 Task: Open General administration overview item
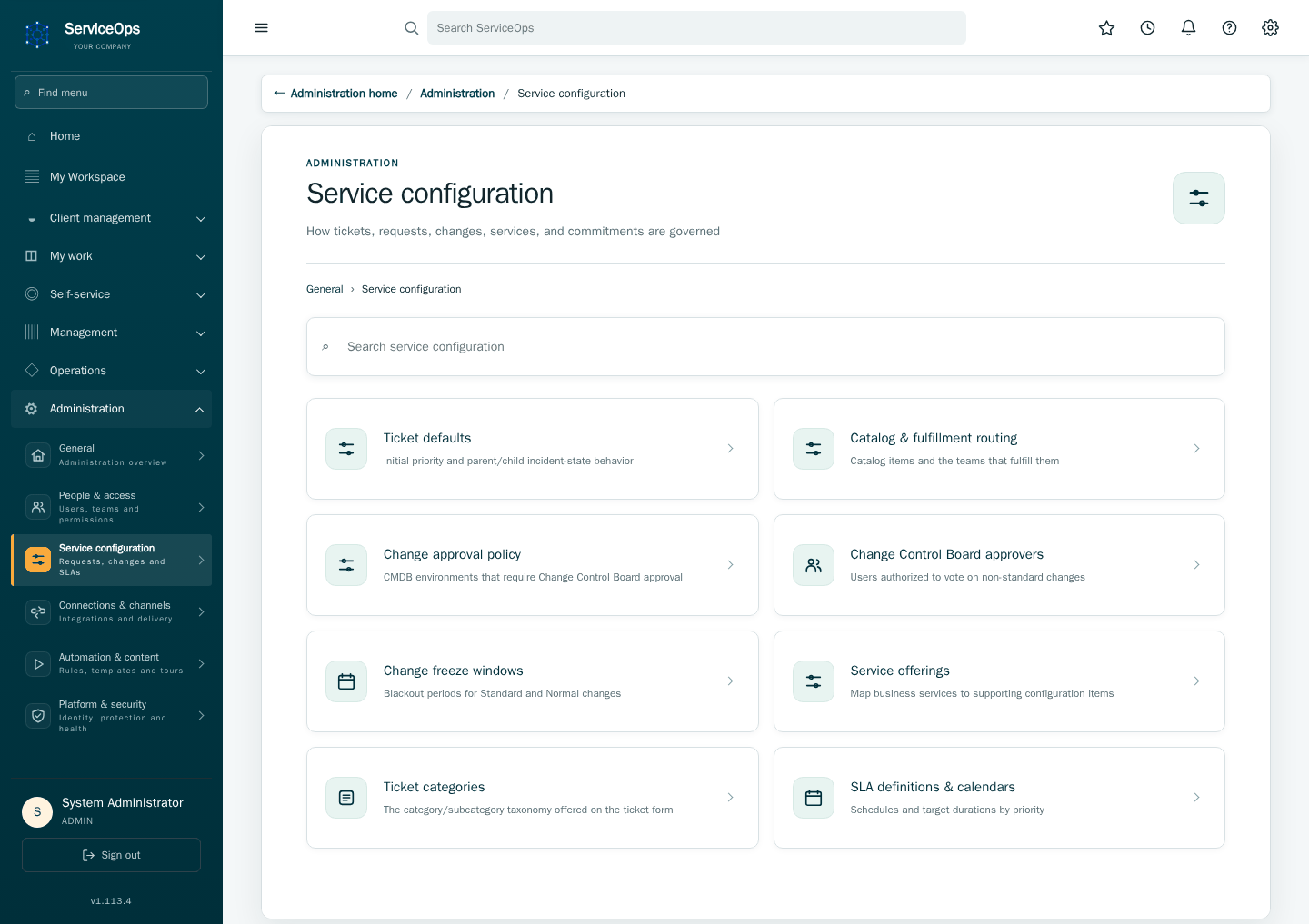pyautogui.click(x=111, y=455)
